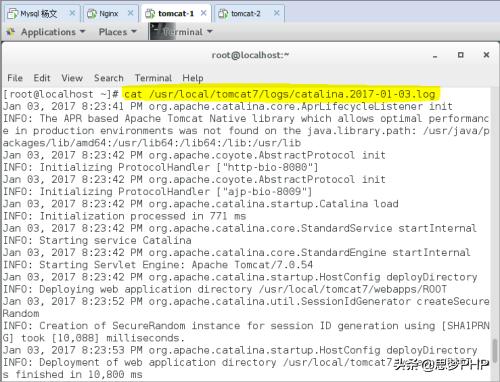500x382 pixels.
Task: Minimize the root@localhost terminal window
Action: [435, 56]
